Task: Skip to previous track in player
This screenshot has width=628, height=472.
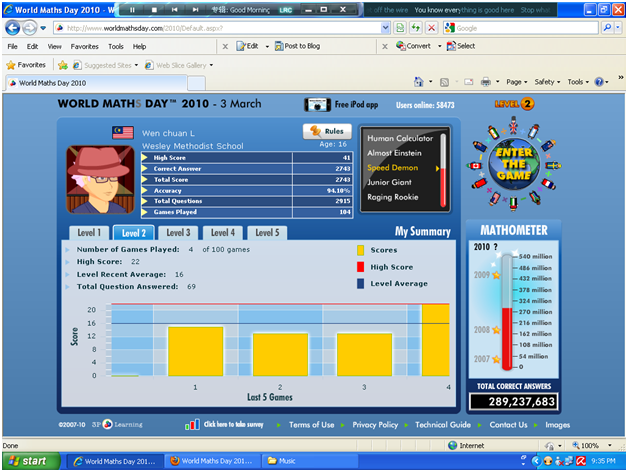Action: tap(175, 10)
